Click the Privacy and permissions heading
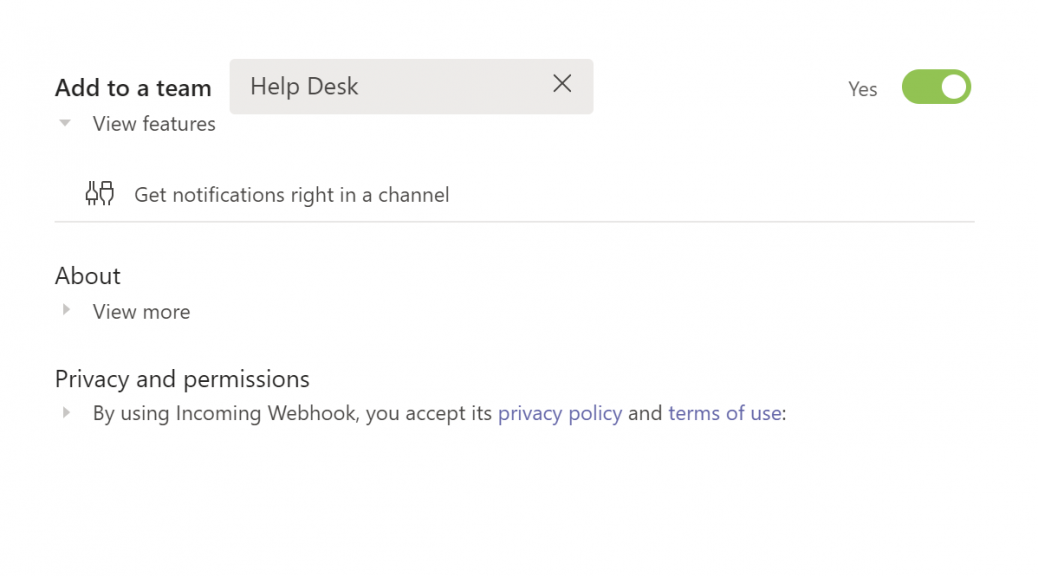The width and height of the screenshot is (1038, 576). (x=182, y=379)
